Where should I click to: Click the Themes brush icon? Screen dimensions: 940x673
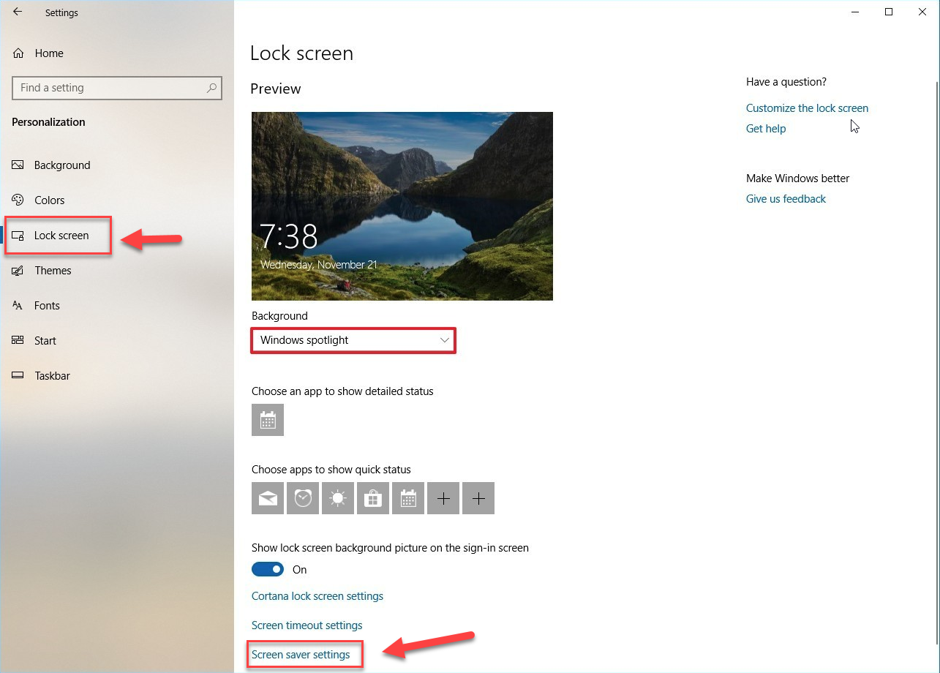tap(18, 271)
